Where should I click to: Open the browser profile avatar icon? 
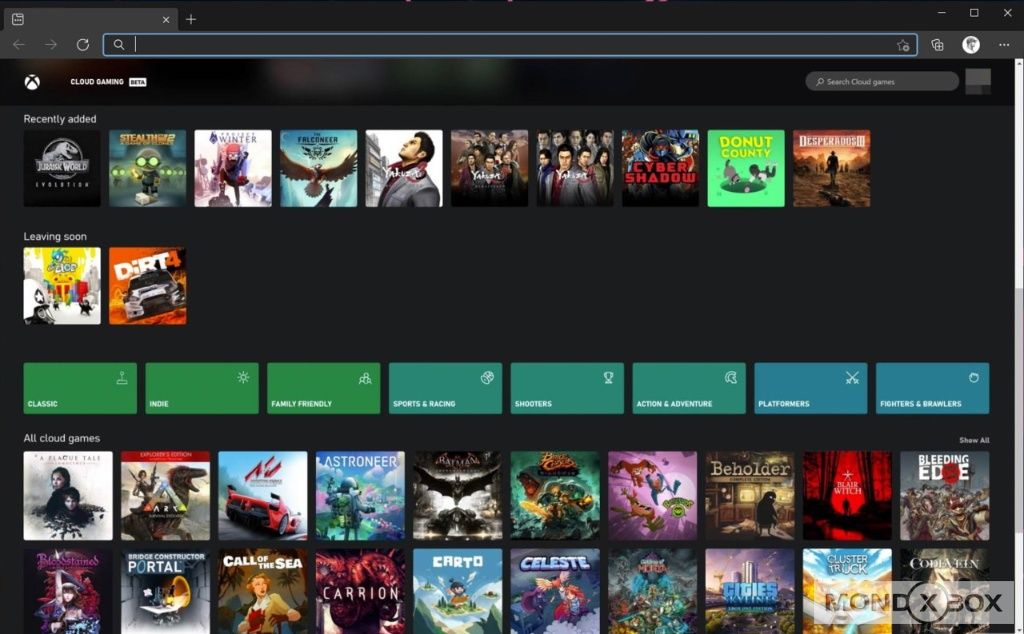(970, 45)
